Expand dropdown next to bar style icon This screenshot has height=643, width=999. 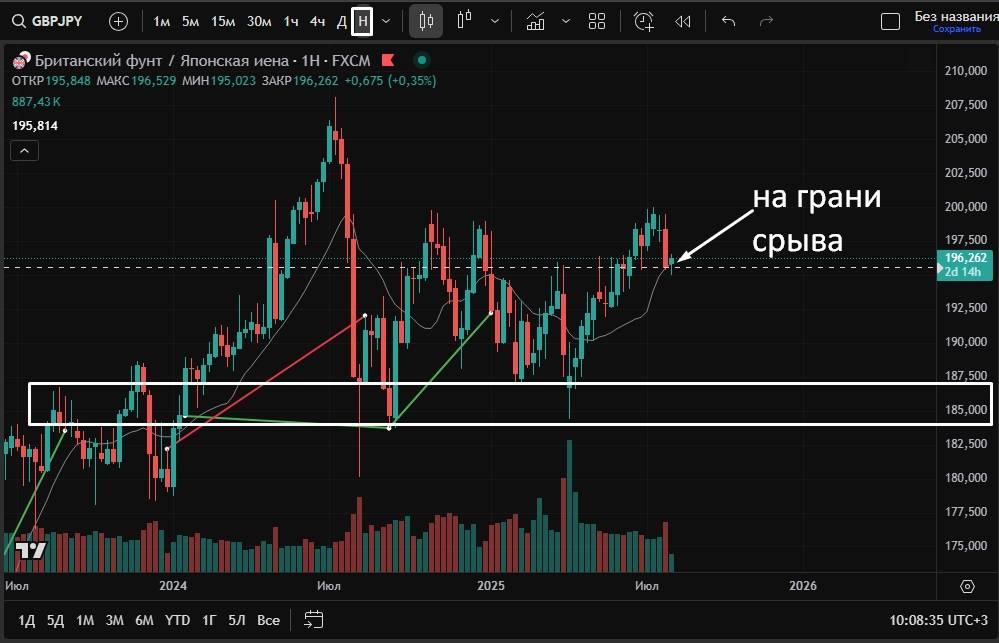[495, 21]
